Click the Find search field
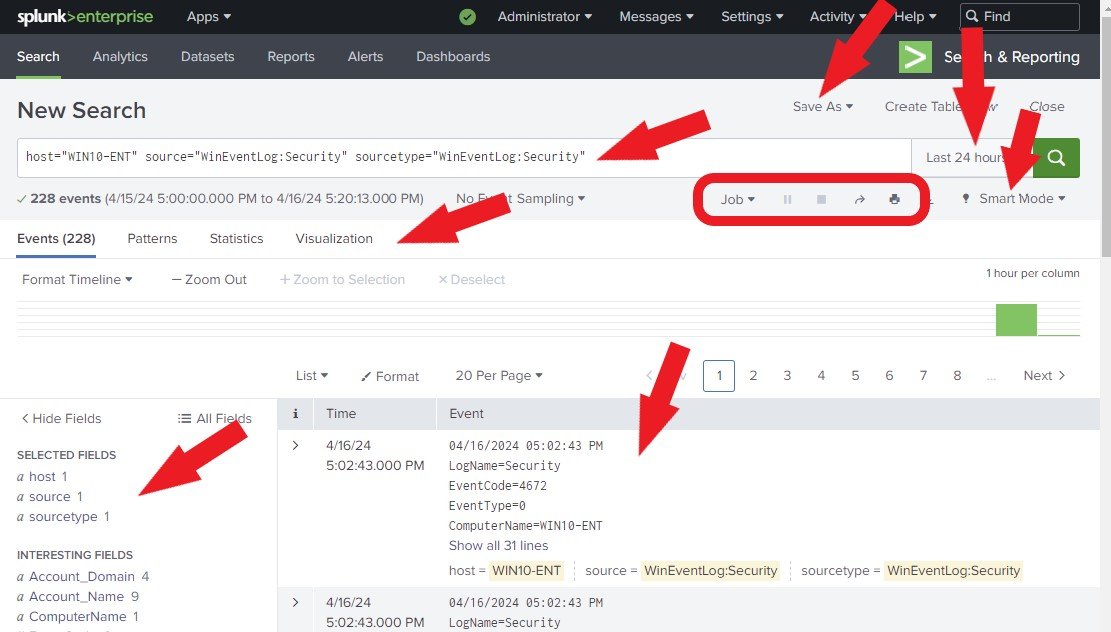Viewport: 1111px width, 632px height. pos(1020,16)
